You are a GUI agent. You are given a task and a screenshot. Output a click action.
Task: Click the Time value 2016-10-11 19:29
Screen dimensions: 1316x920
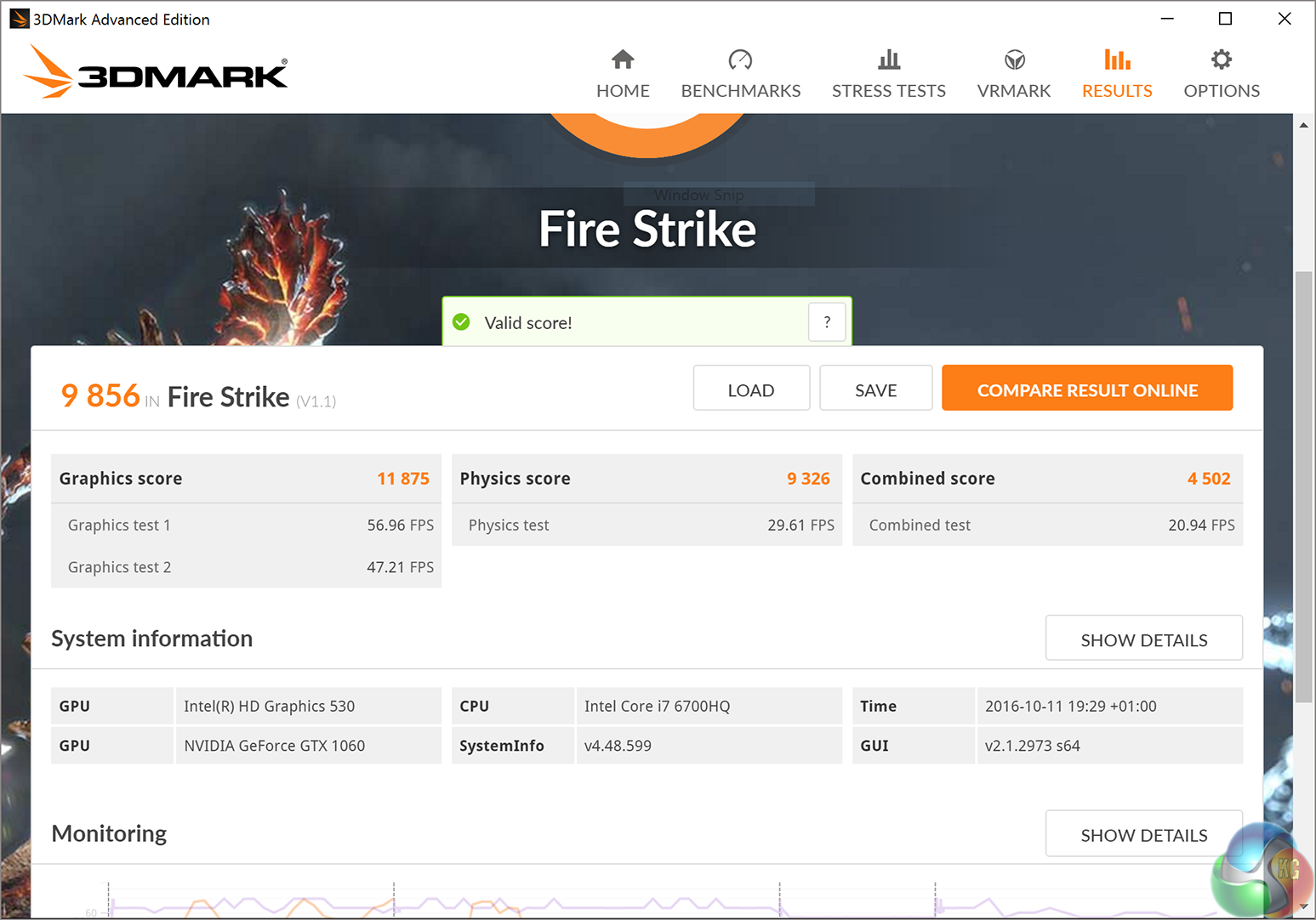coord(1071,707)
